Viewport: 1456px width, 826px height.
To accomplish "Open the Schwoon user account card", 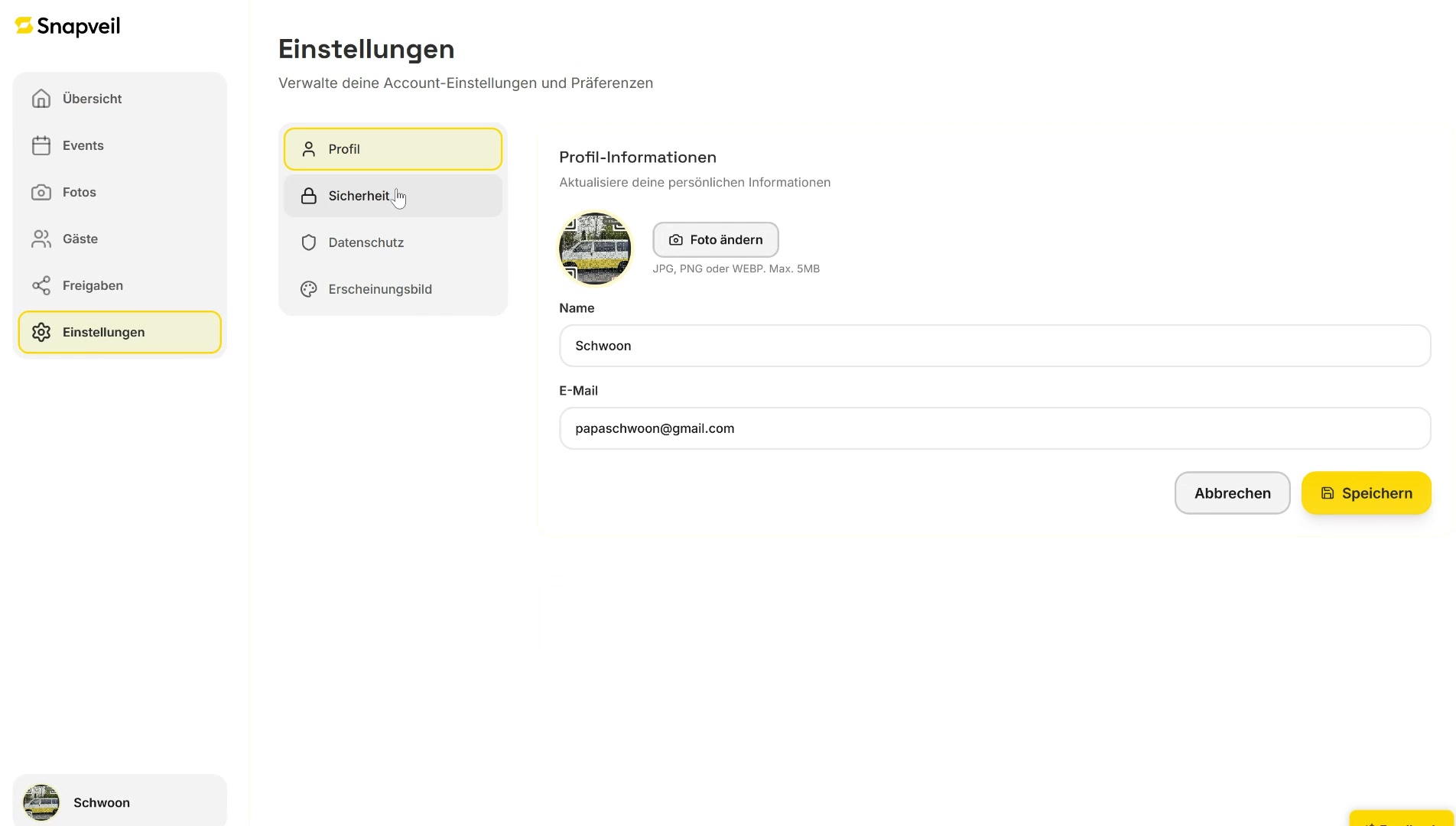I will click(119, 802).
